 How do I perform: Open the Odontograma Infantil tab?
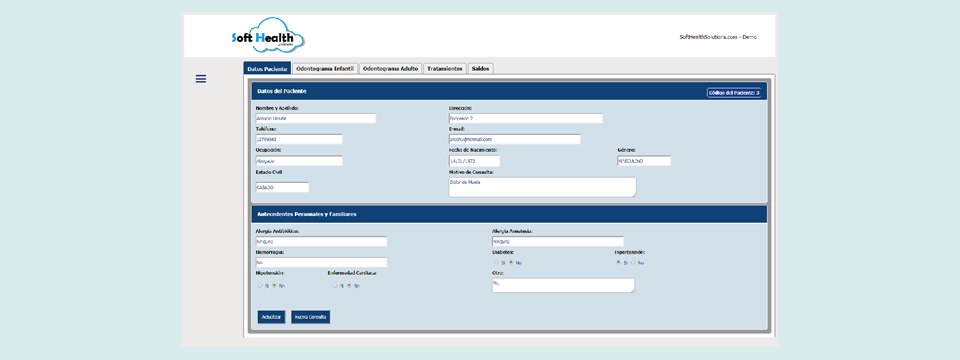pos(324,69)
